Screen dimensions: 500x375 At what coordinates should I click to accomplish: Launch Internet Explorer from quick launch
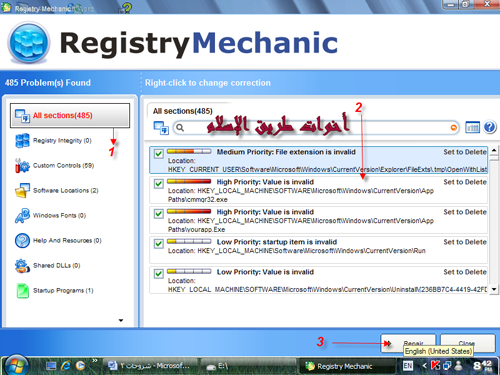[66, 366]
